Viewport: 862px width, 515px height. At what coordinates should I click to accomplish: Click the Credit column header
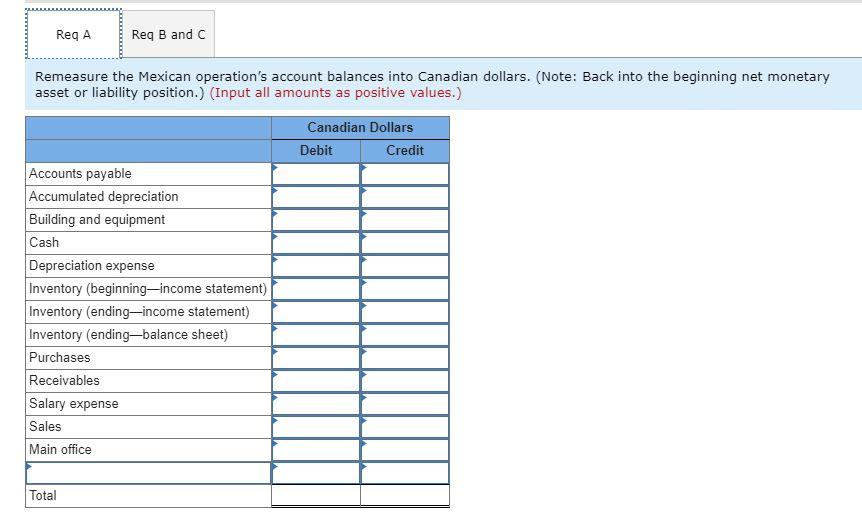[x=405, y=151]
